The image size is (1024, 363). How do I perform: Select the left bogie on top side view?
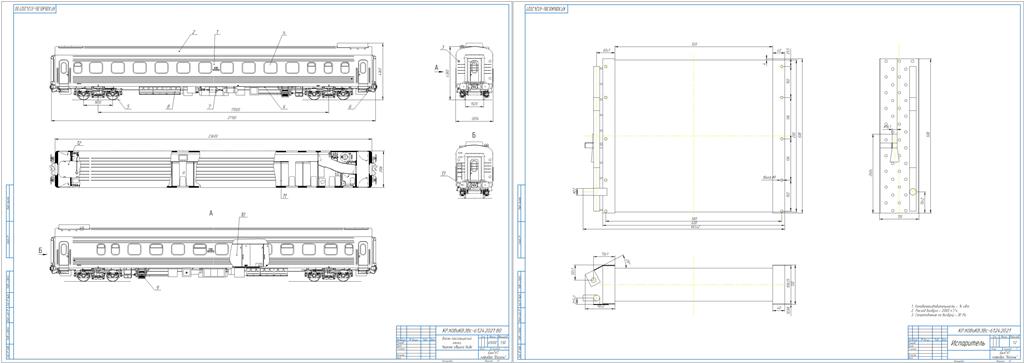[x=98, y=94]
